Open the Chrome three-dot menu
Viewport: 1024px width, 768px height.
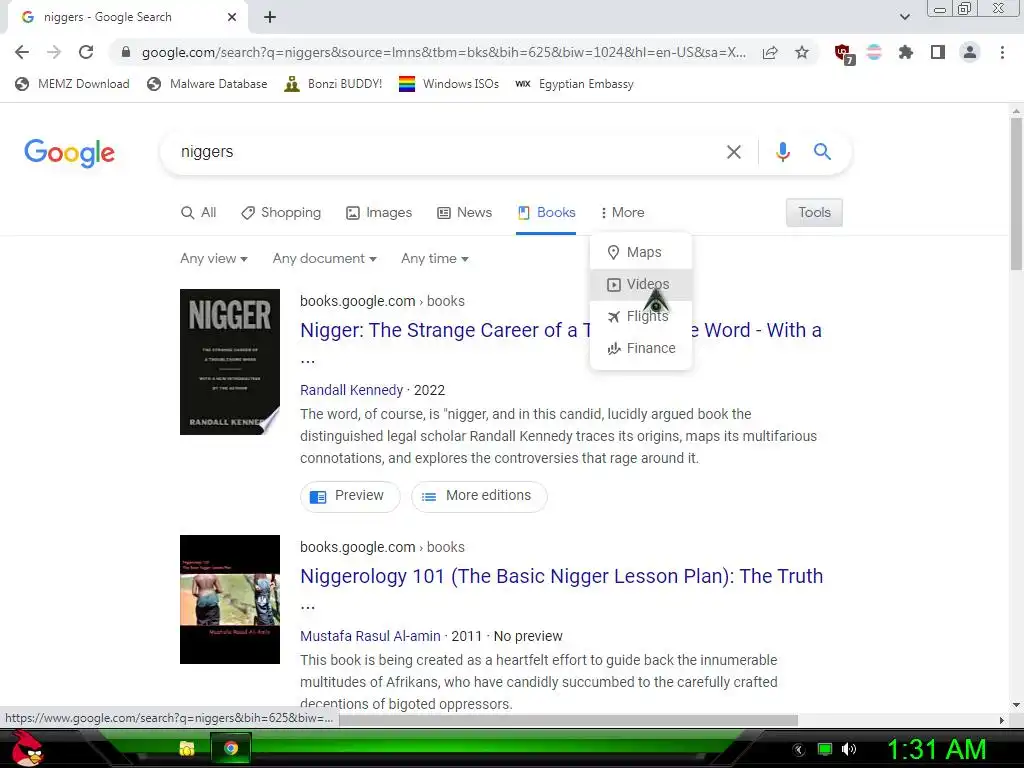pos(1002,52)
